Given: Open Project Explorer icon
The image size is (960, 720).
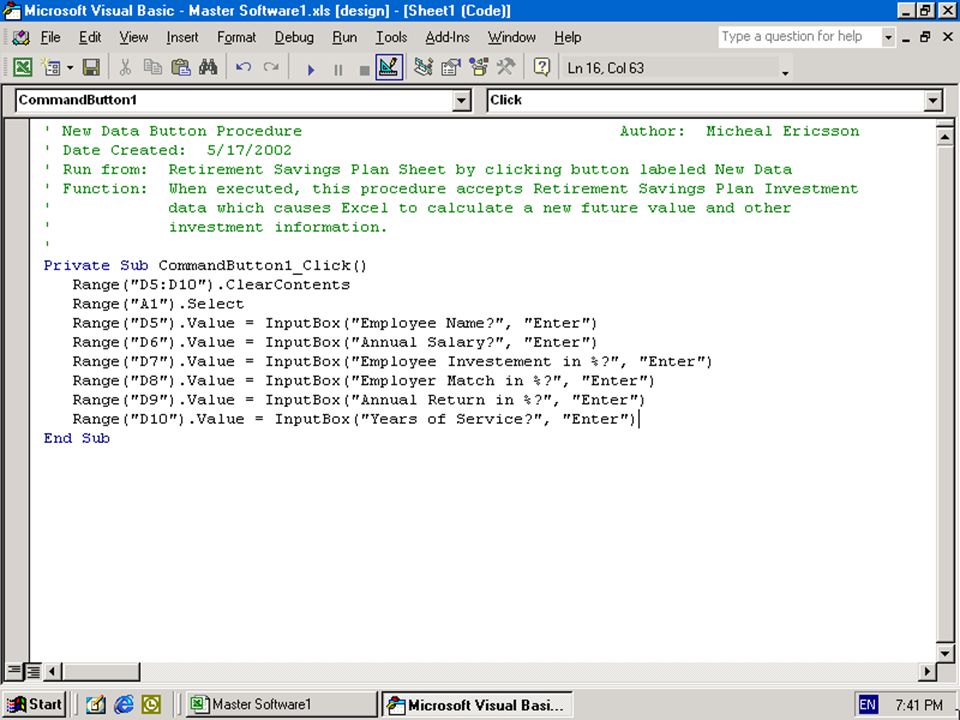Looking at the screenshot, I should coord(423,67).
